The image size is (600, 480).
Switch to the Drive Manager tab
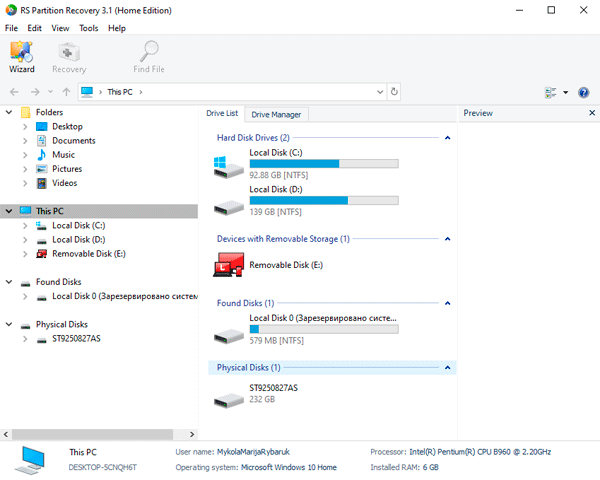tap(276, 114)
